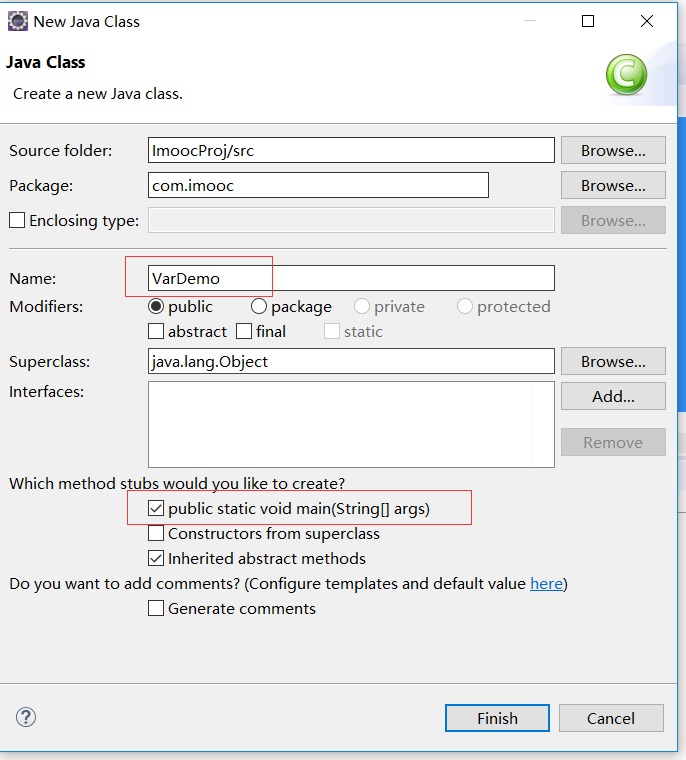Click the Name field containing VarDemo

coord(351,278)
